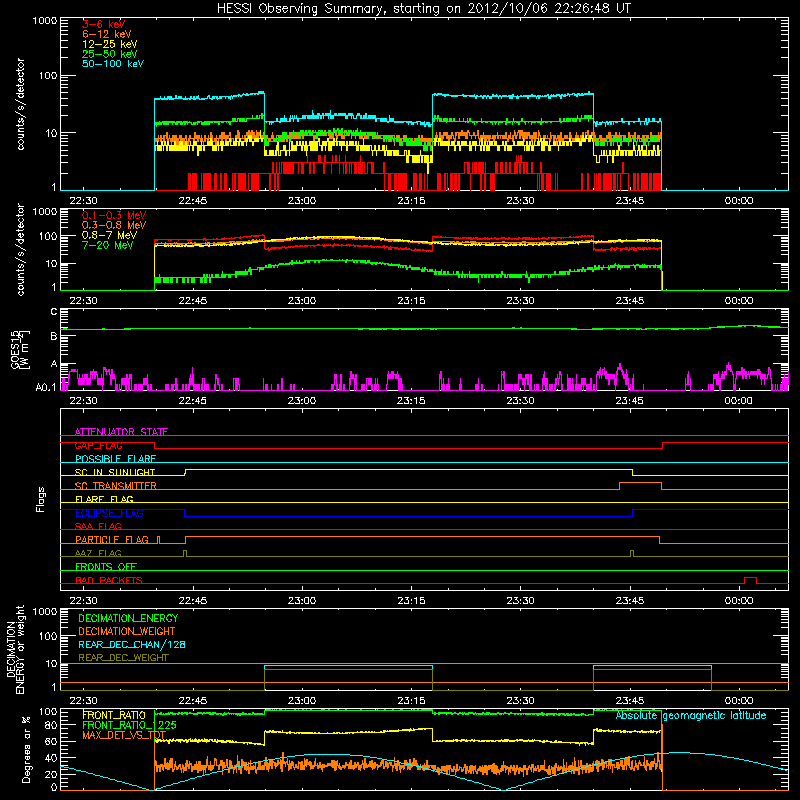800x800 pixels.
Task: Select the 6-12 keV legend label
Action: click(107, 34)
